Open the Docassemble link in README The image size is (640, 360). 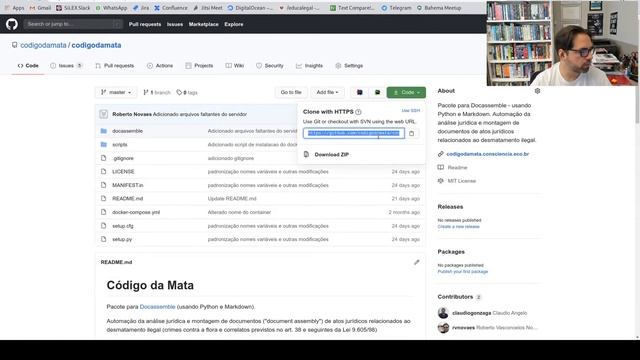157,307
